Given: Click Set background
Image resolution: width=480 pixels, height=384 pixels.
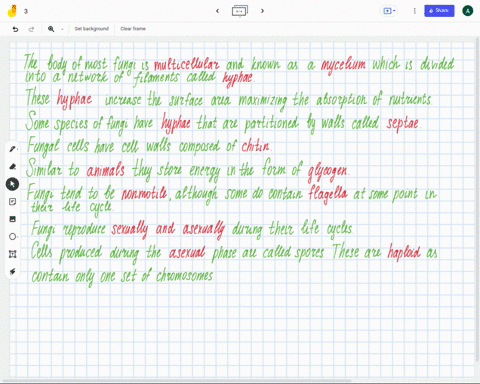Looking at the screenshot, I should pyautogui.click(x=92, y=29).
